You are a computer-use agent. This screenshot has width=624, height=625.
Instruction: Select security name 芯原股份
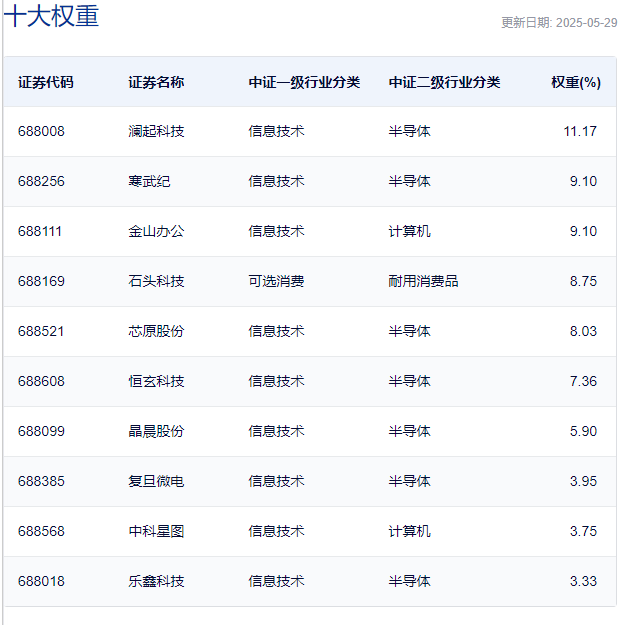[156, 331]
